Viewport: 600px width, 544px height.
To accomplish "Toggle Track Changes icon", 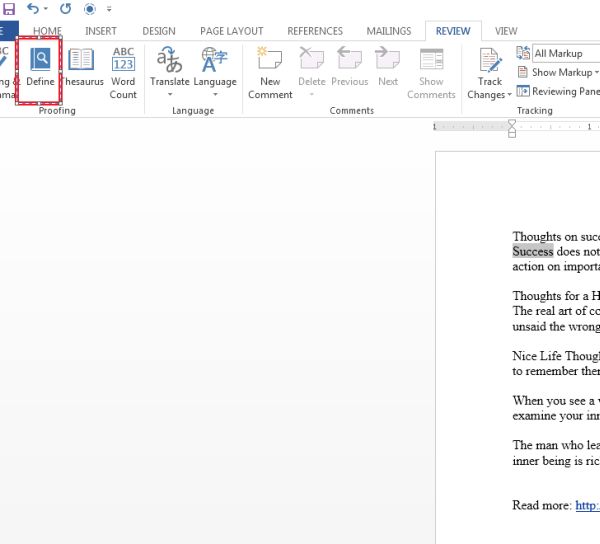I will click(490, 60).
